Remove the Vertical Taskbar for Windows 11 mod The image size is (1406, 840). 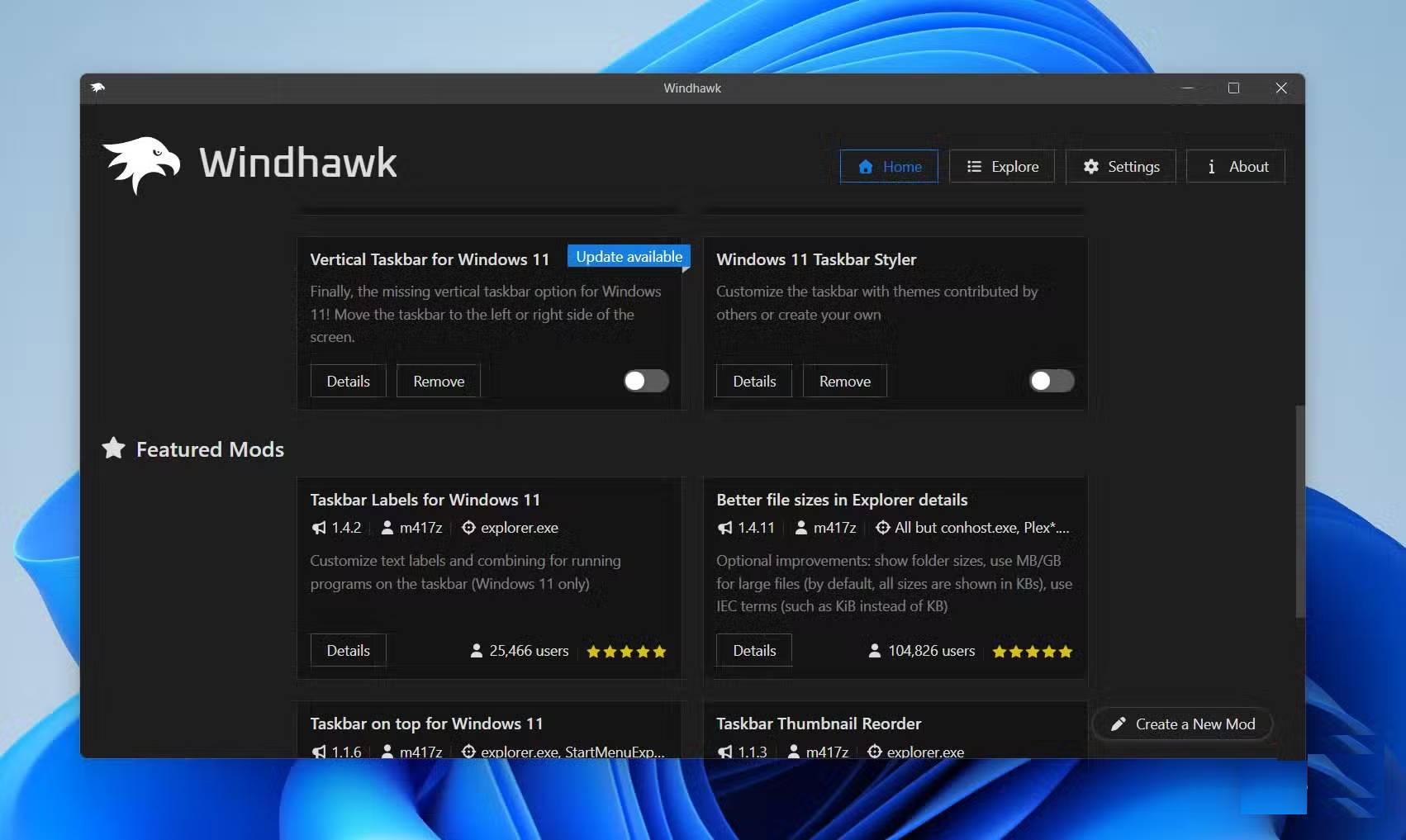[x=439, y=381]
